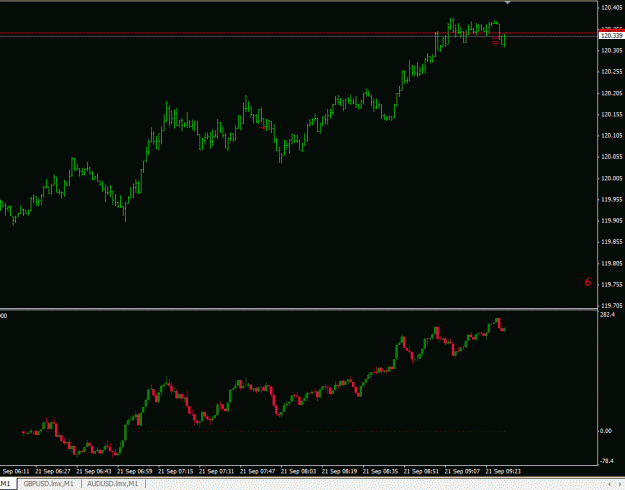Click time axis label 21 Sep 08:03
Screen dimensions: 625x490
coord(299,471)
